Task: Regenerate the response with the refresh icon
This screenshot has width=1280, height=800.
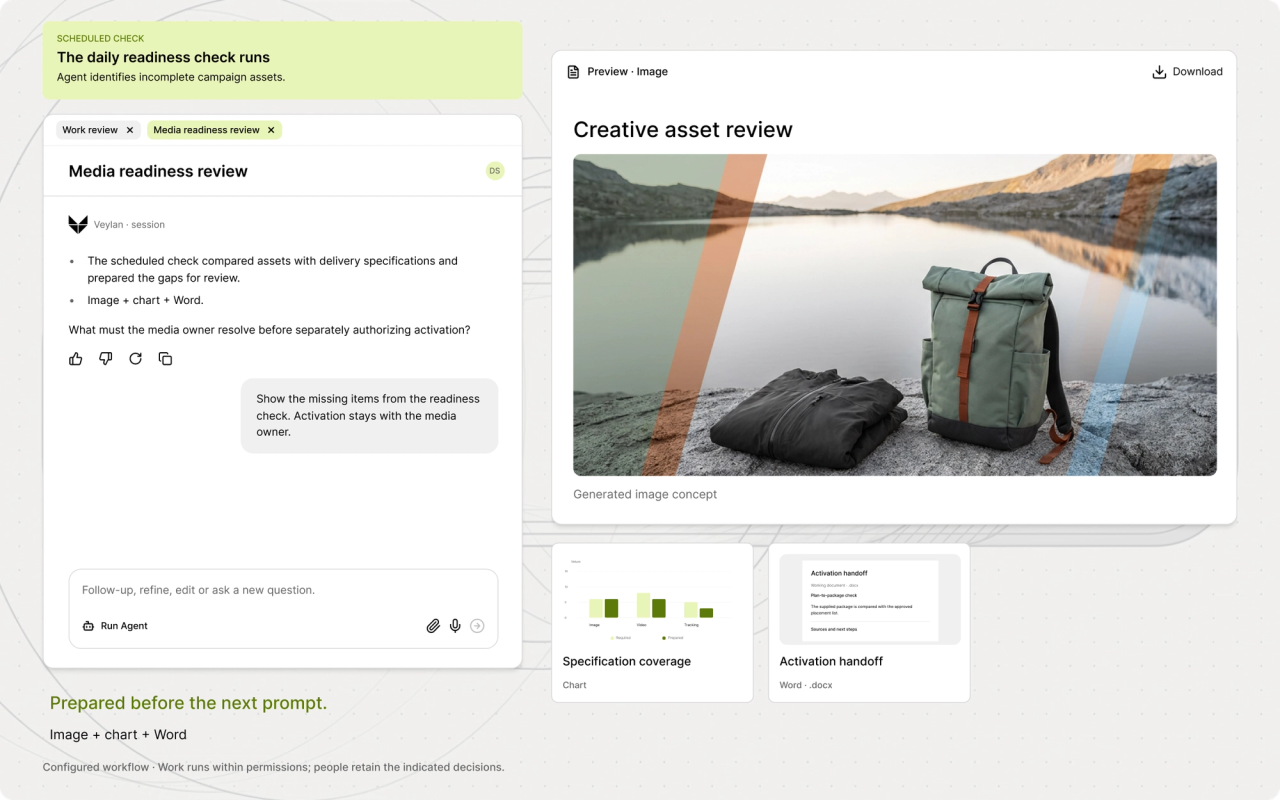Action: point(136,359)
